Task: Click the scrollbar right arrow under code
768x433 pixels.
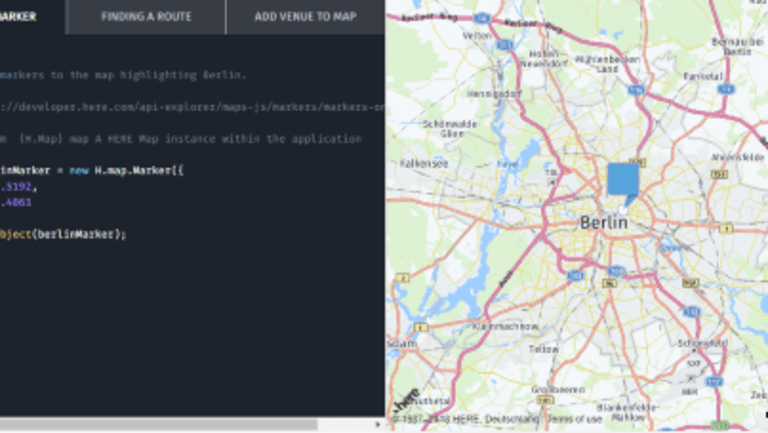Action: tap(378, 424)
